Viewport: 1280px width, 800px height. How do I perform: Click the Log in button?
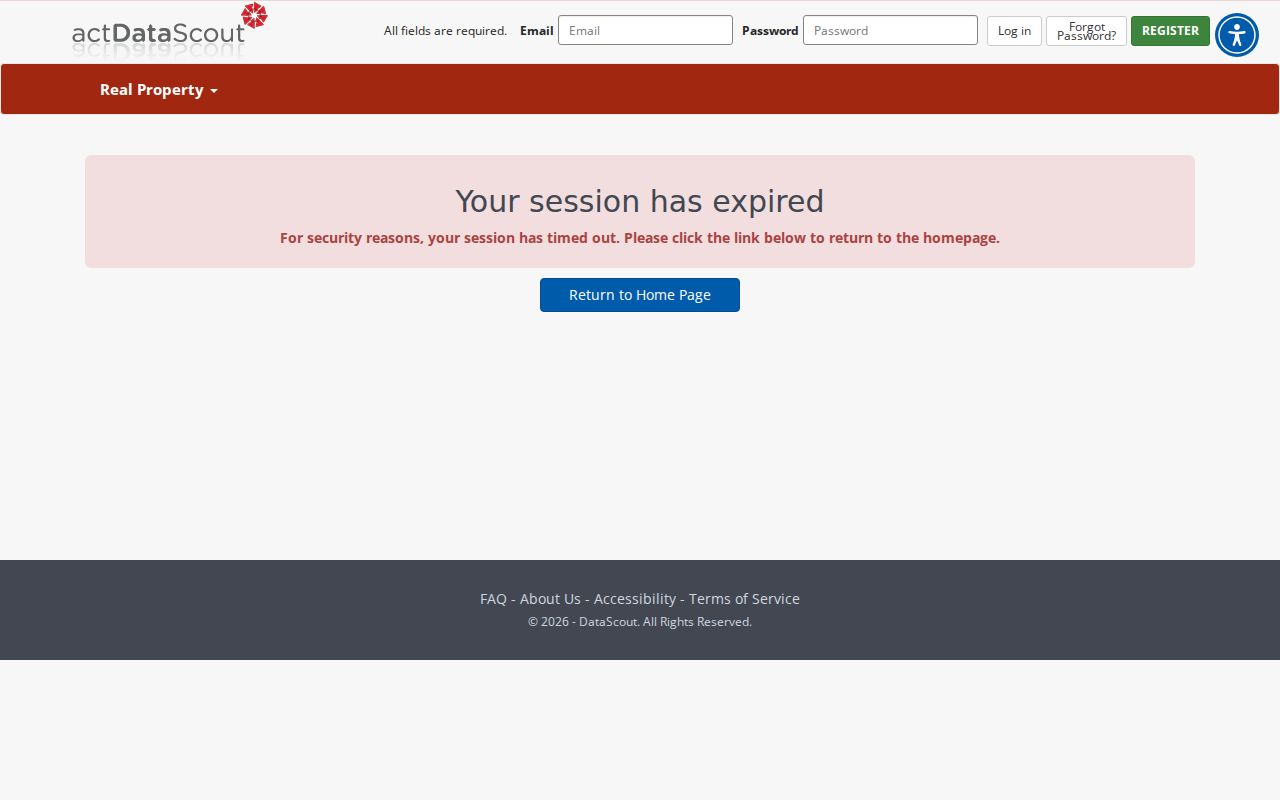[1014, 31]
